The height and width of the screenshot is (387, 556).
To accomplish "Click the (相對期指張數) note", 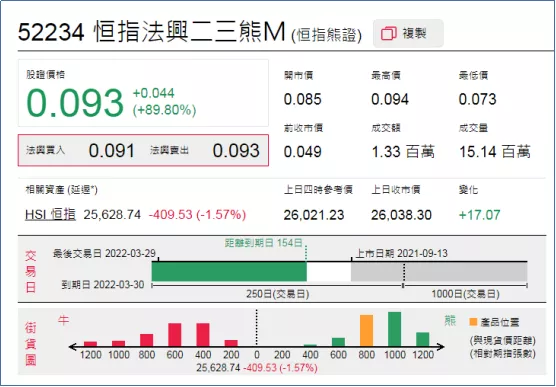I will pos(503,354).
